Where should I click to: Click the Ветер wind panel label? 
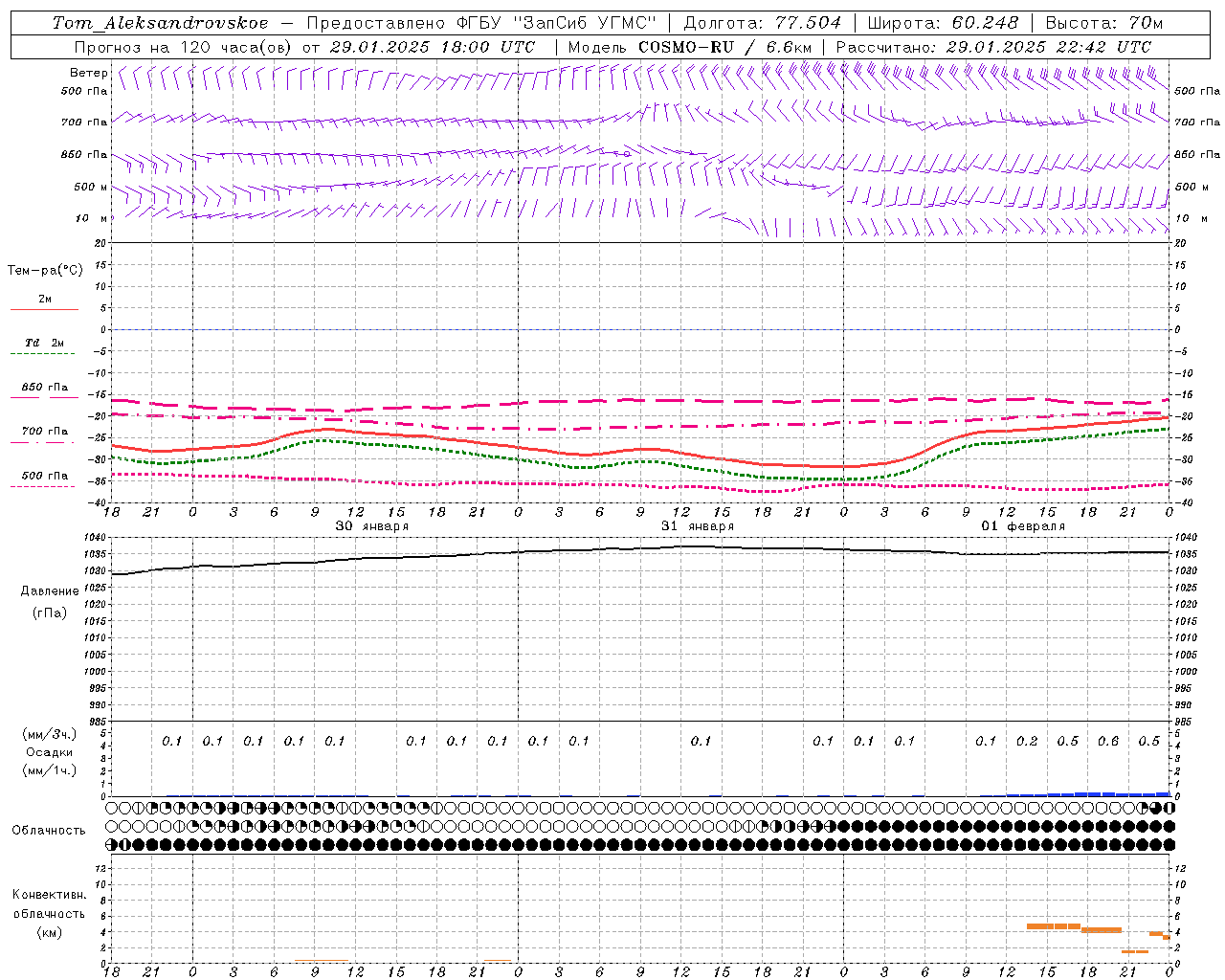click(88, 73)
